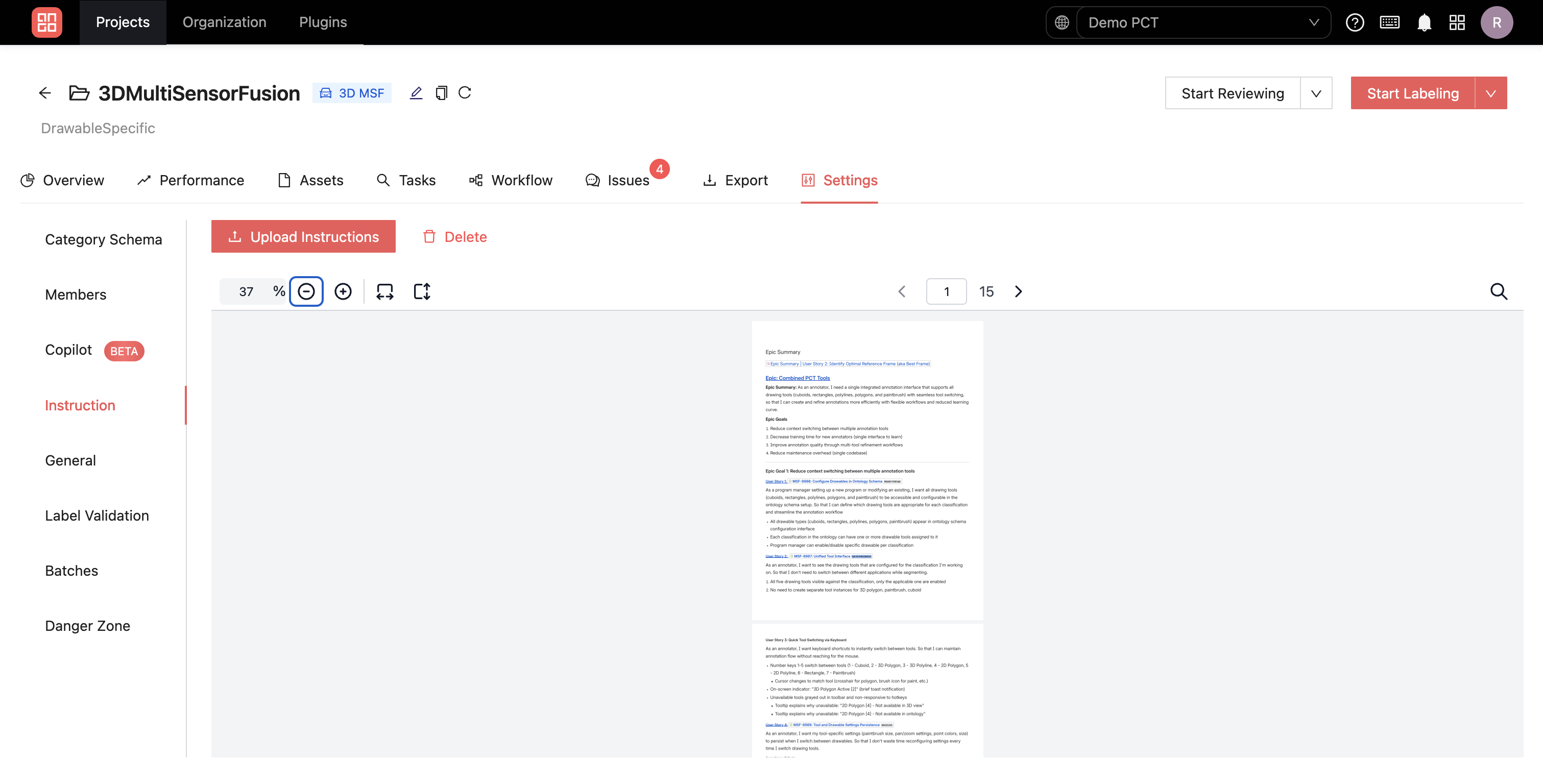
Task: Go to next page arrow
Action: point(1018,291)
